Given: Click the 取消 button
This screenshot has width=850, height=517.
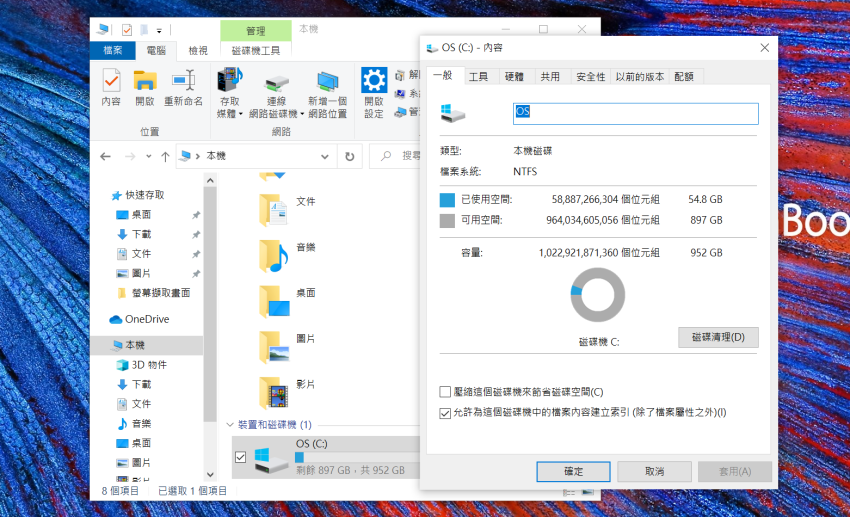Looking at the screenshot, I should point(654,471).
